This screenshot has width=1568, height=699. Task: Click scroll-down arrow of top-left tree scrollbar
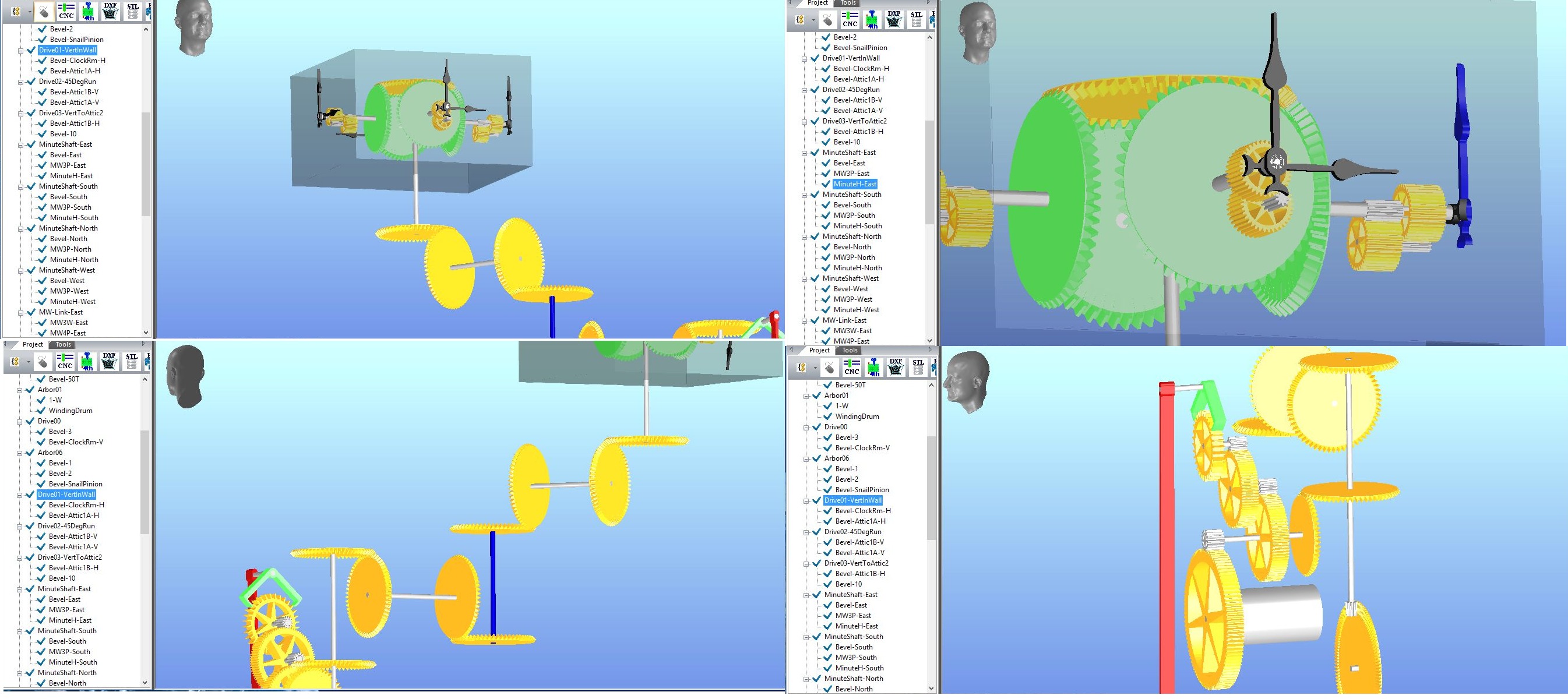click(146, 332)
